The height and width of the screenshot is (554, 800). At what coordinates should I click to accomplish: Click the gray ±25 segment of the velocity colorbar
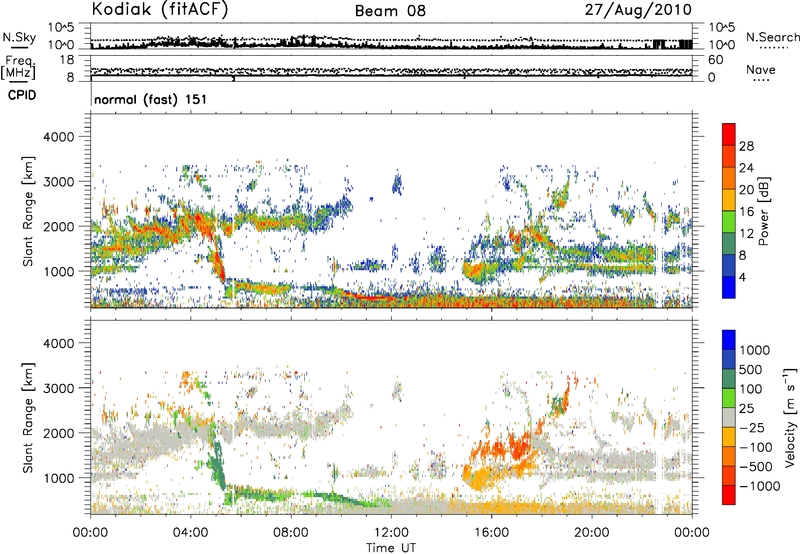coord(729,417)
